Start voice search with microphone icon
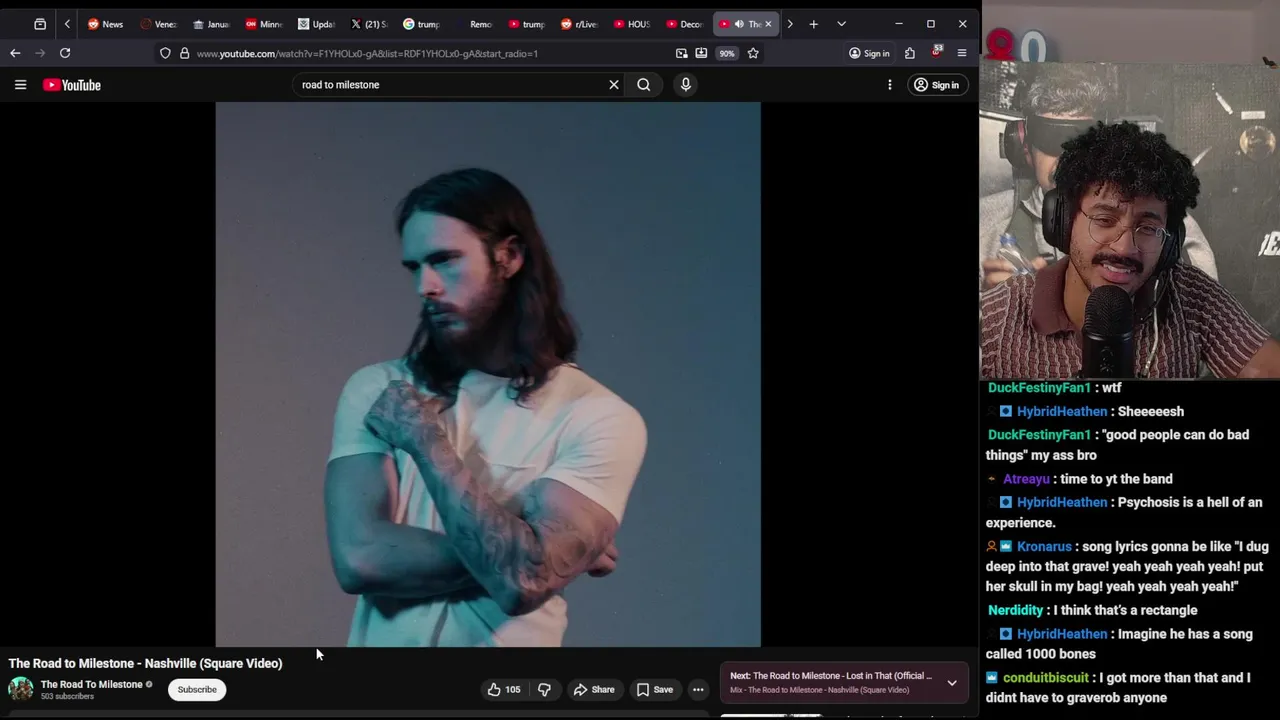The height and width of the screenshot is (720, 1280). tap(686, 85)
